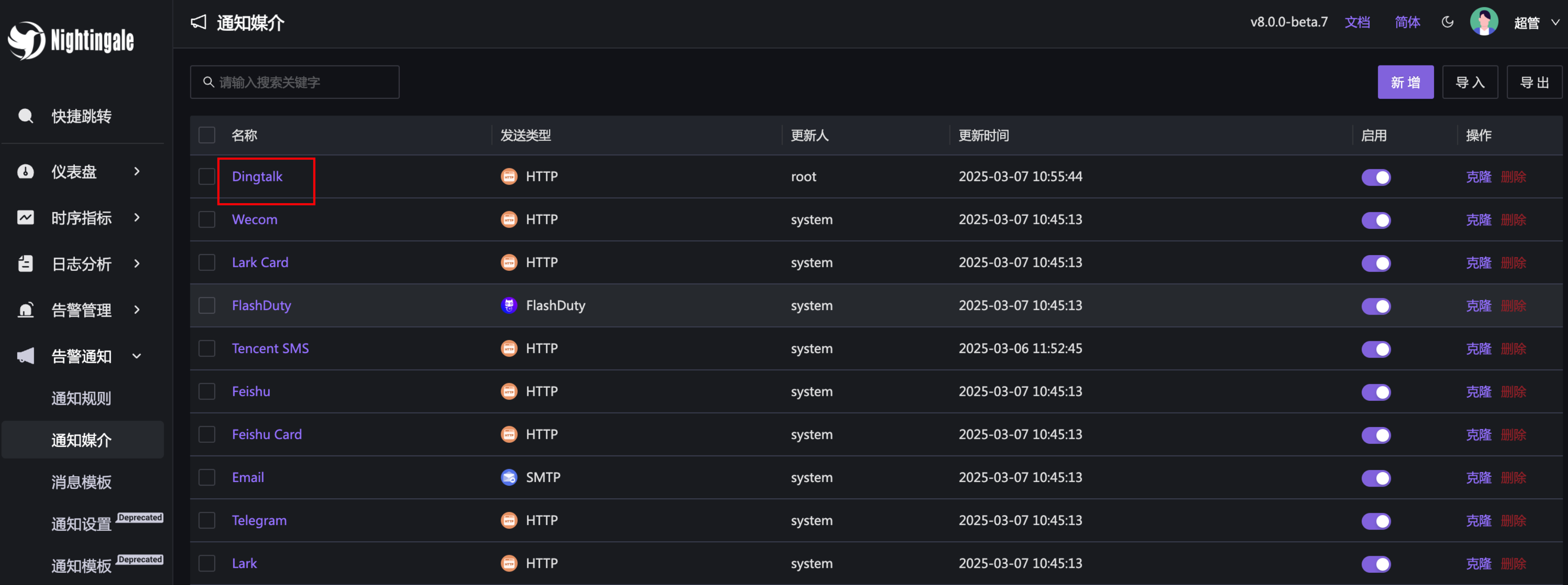Disable the Dingtalk enable switch
Image resolution: width=1568 pixels, height=585 pixels.
[x=1376, y=177]
